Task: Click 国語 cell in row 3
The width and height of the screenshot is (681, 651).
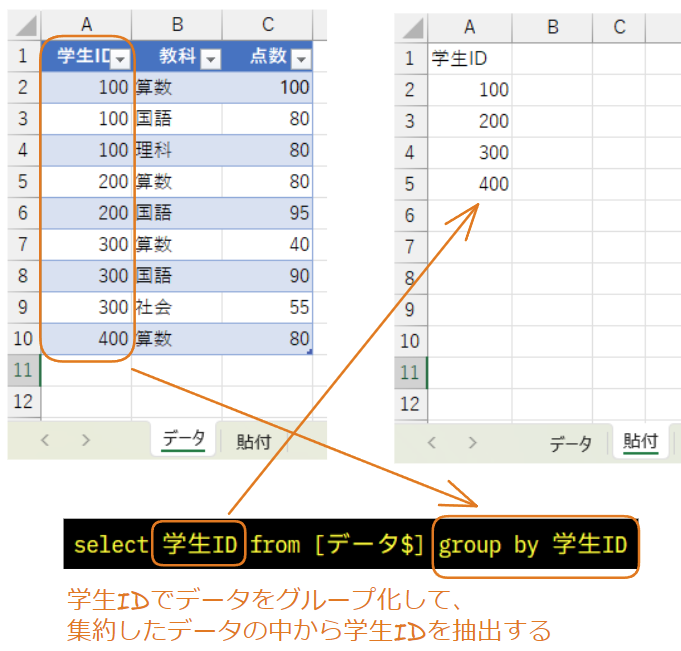Action: click(177, 119)
